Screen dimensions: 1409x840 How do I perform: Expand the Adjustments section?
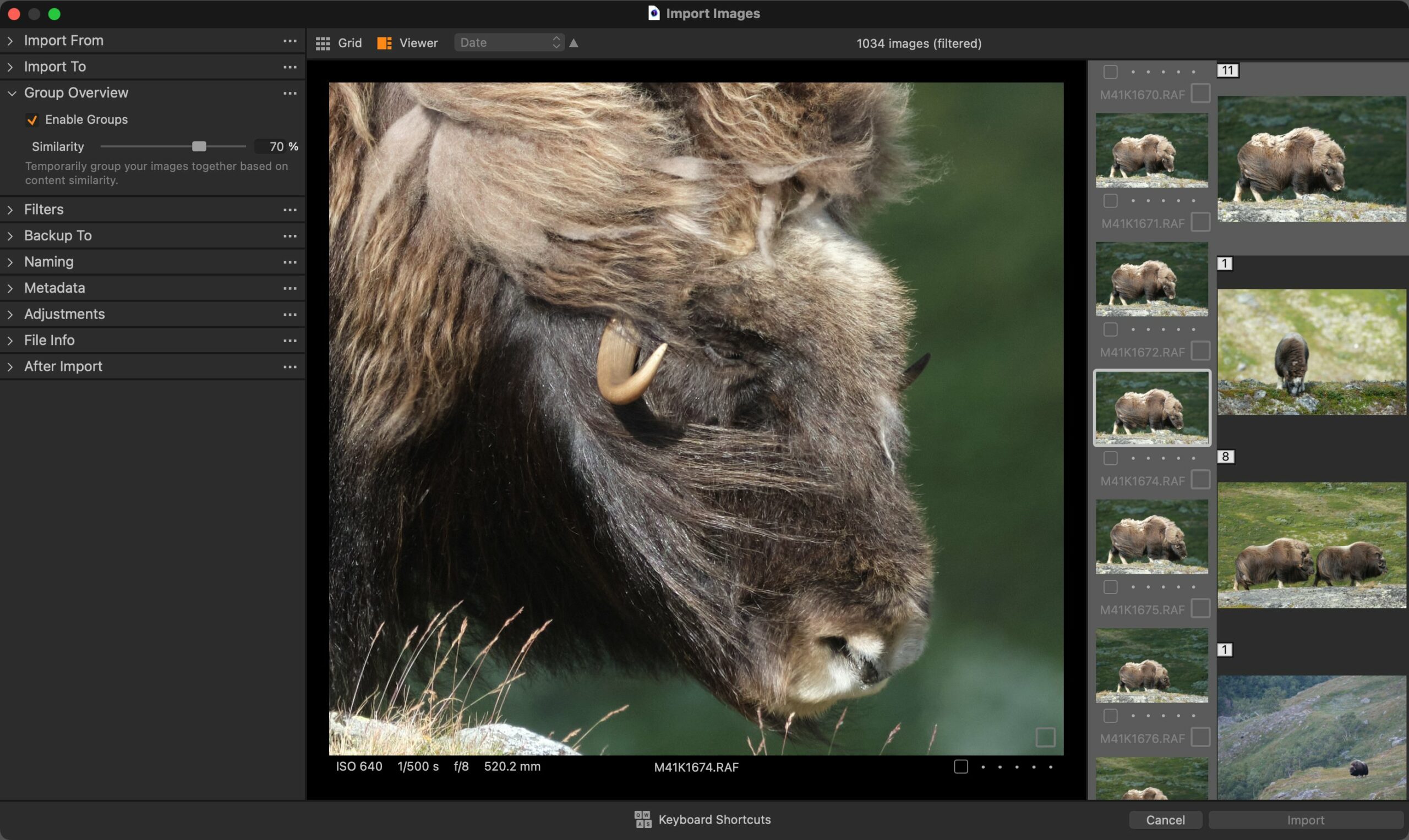[x=10, y=314]
